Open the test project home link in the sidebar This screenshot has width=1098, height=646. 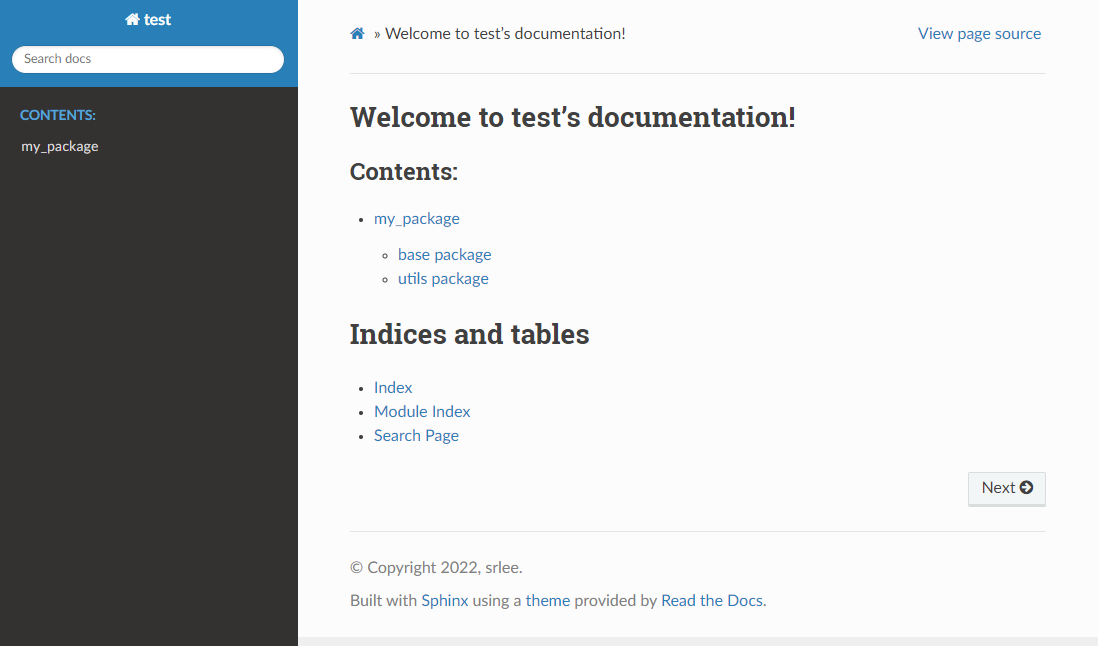[148, 20]
